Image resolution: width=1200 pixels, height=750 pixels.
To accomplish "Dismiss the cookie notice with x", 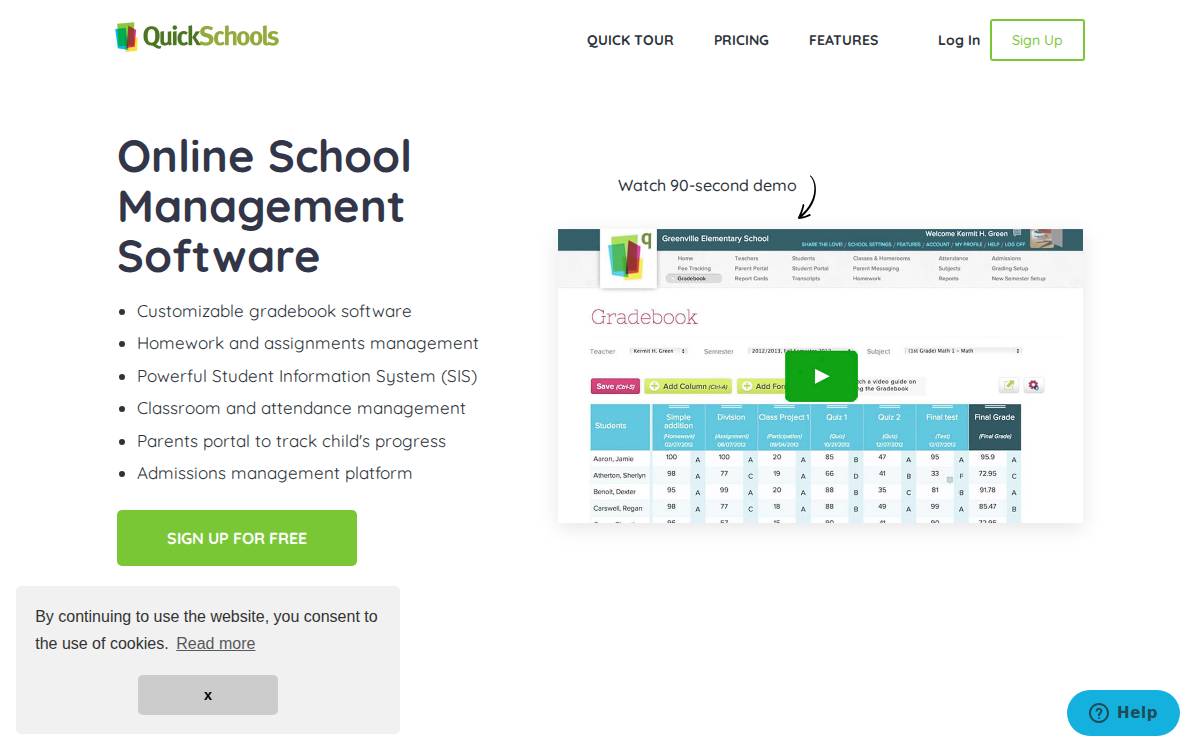I will tap(208, 695).
